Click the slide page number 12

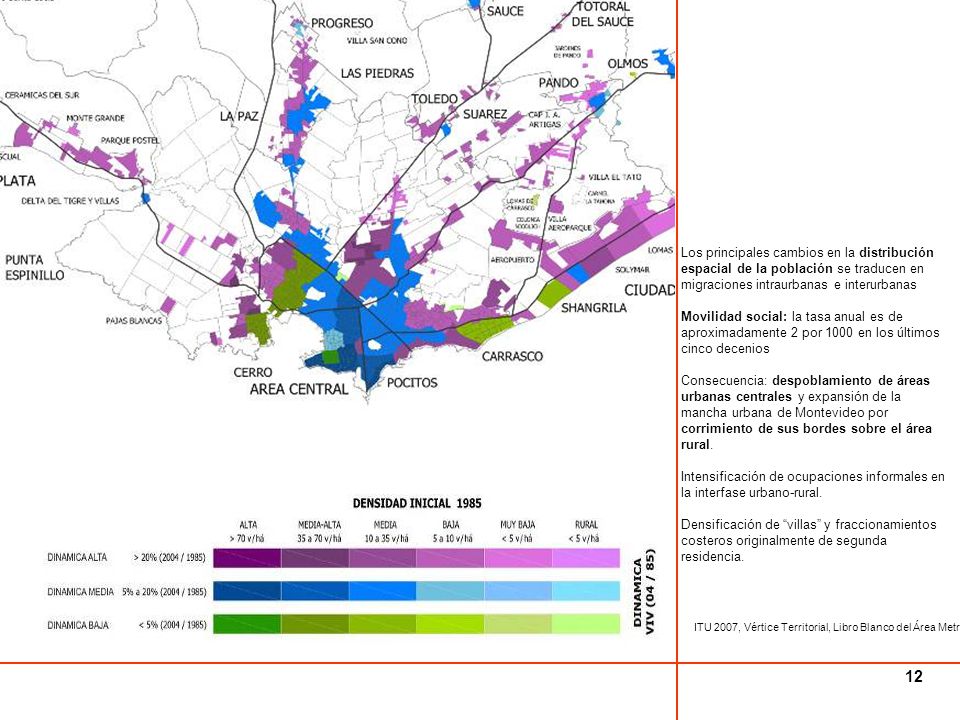(x=913, y=677)
